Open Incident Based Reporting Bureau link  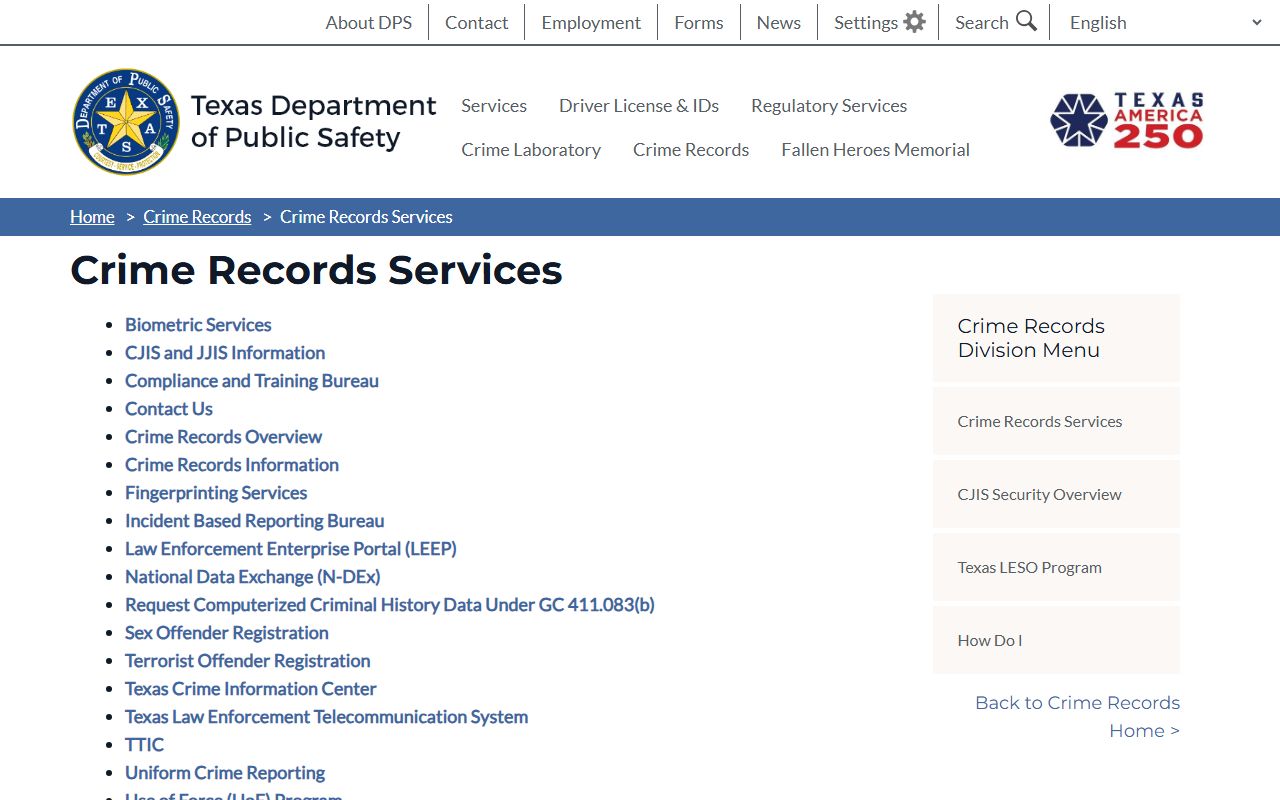coord(255,521)
